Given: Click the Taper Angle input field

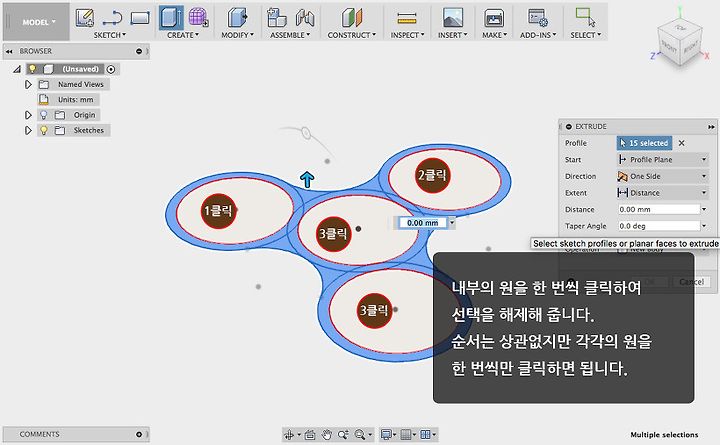Looking at the screenshot, I should pyautogui.click(x=659, y=226).
